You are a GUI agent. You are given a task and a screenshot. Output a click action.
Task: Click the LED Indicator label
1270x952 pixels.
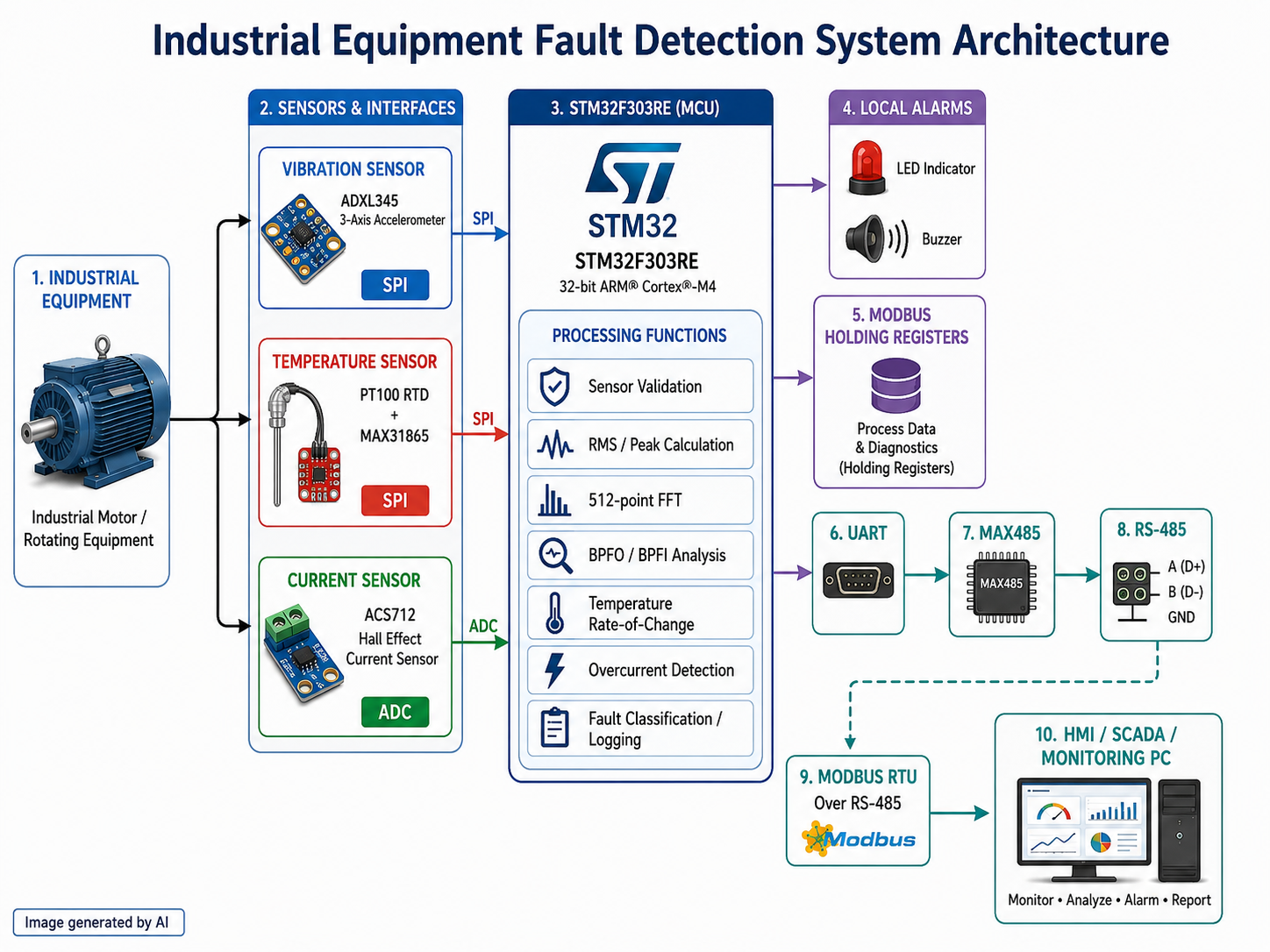[936, 168]
